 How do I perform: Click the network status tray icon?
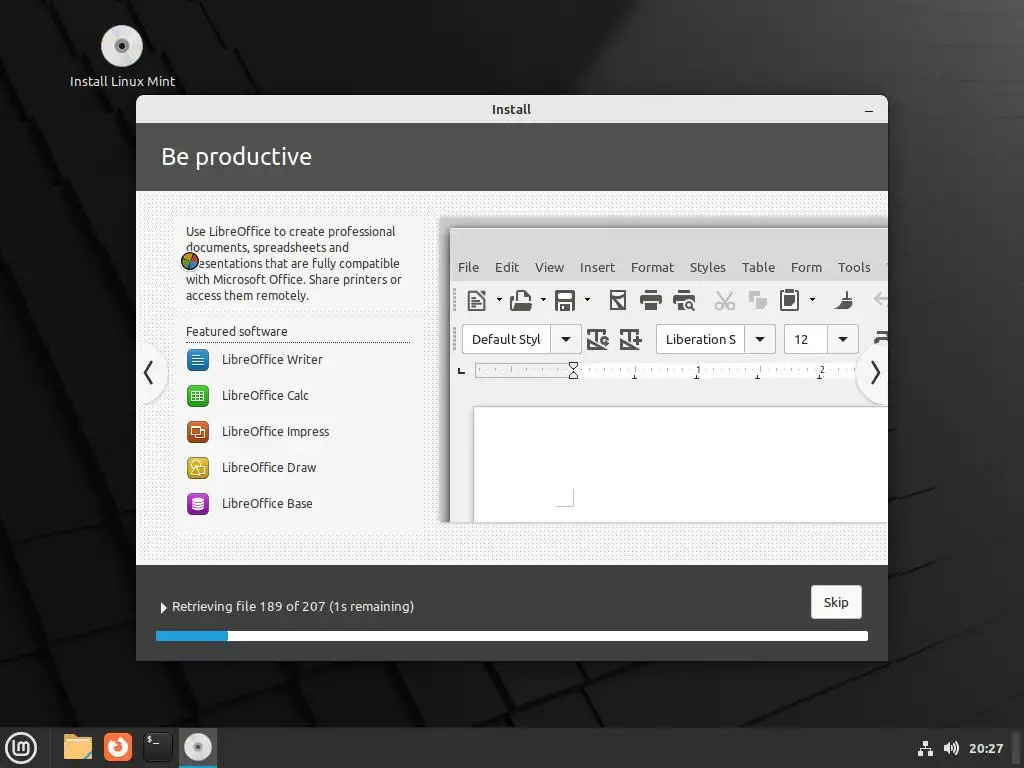point(925,748)
